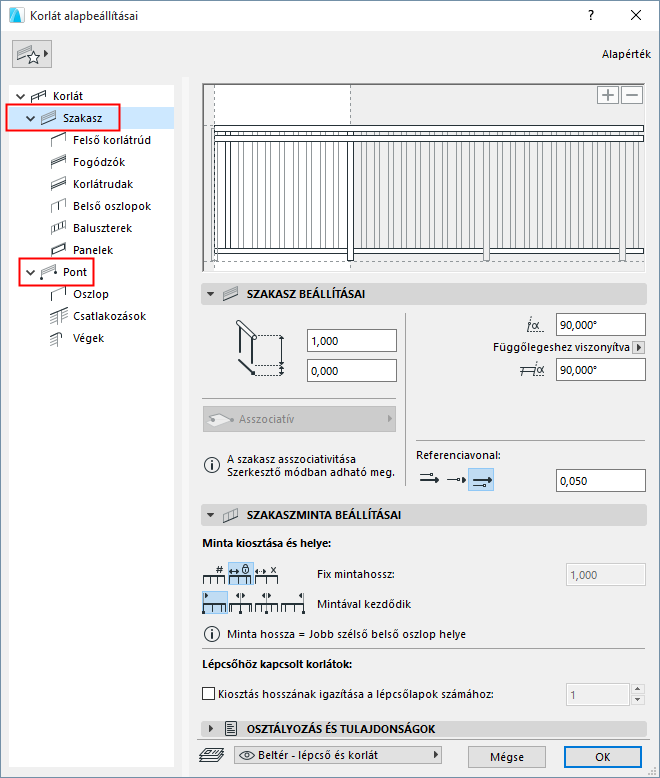Open Függőlegeshez viszonyítva arrow menu
The width and height of the screenshot is (660, 778).
tap(639, 347)
